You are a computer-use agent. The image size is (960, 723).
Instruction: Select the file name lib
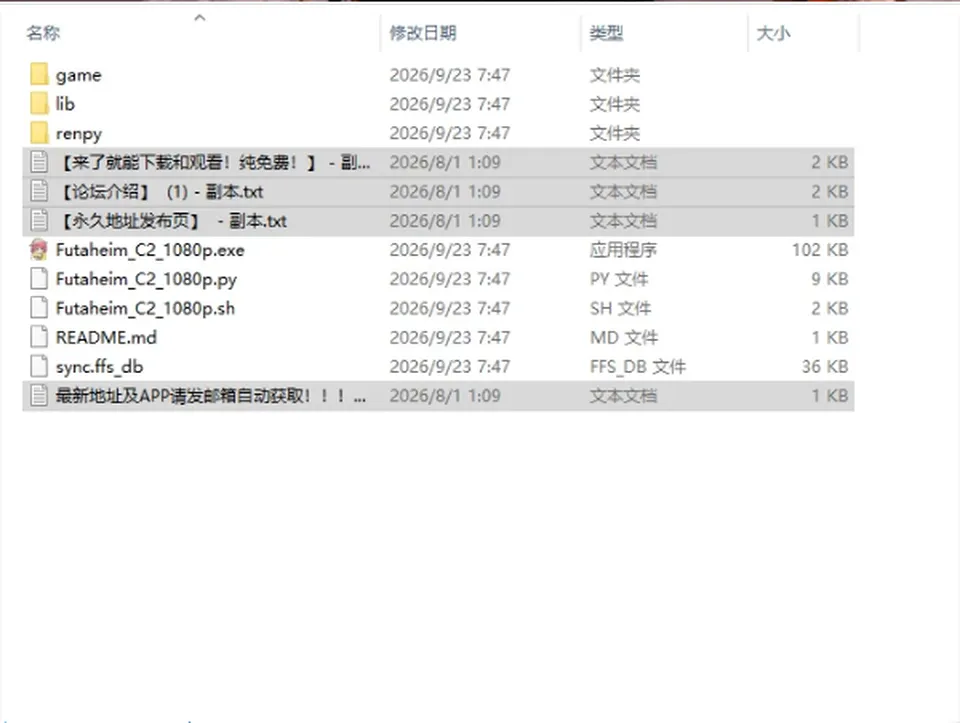click(x=66, y=103)
